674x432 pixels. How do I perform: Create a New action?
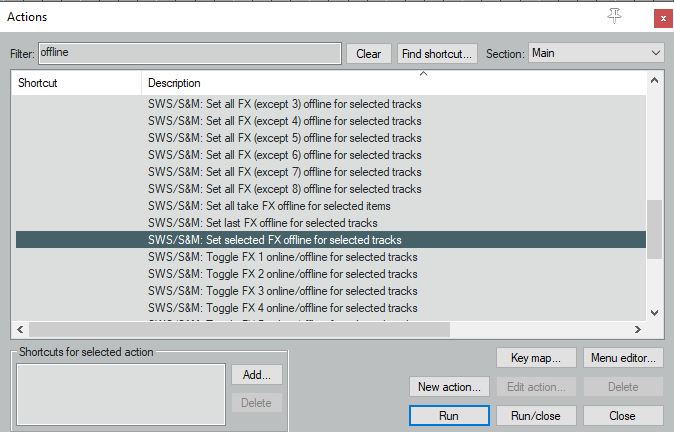tap(449, 387)
